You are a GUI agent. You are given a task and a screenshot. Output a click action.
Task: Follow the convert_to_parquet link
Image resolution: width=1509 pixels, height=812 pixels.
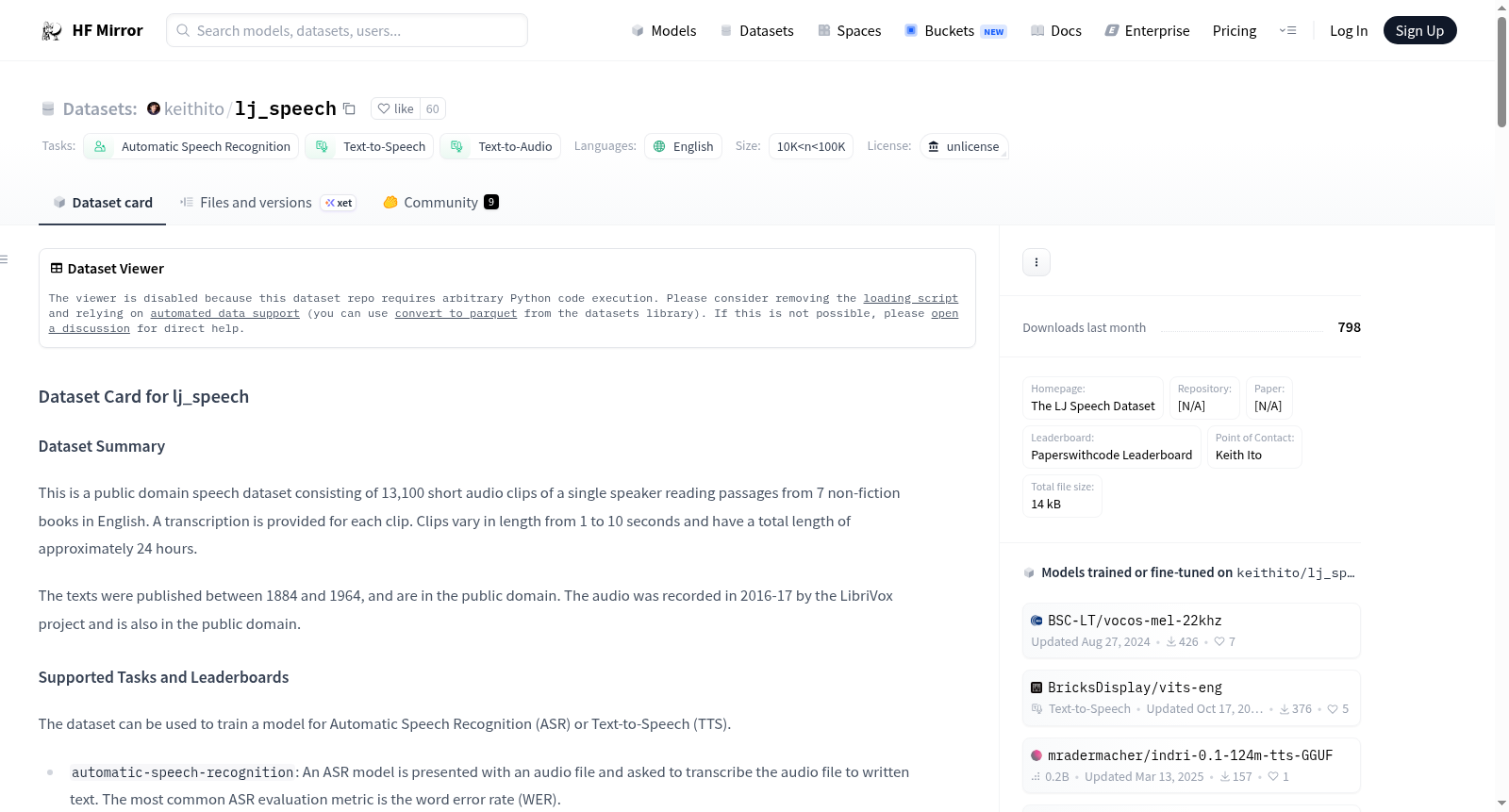[456, 313]
